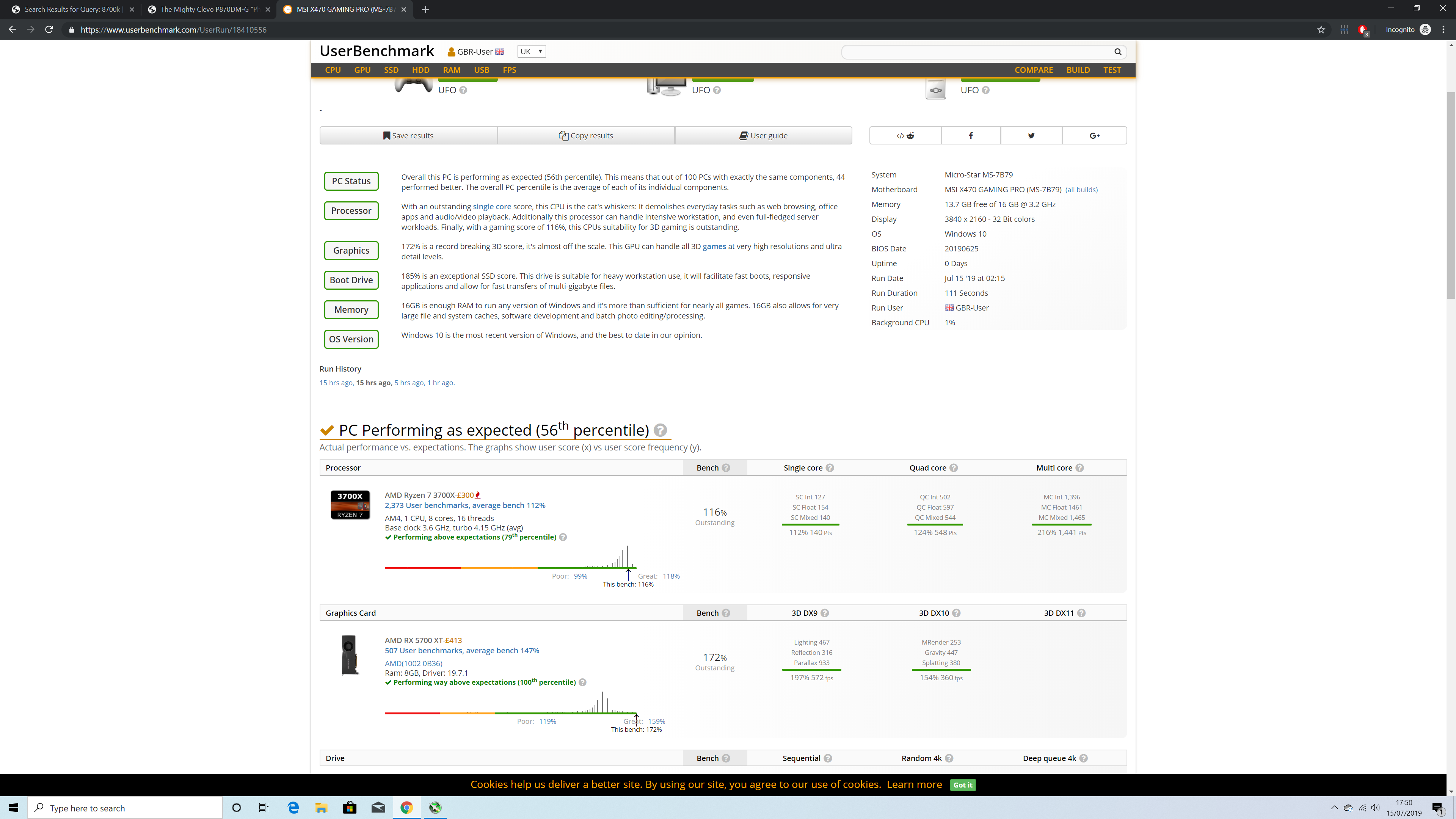Screen dimensions: 1456x819
Task: Open the RAM menu tab
Action: (452, 70)
